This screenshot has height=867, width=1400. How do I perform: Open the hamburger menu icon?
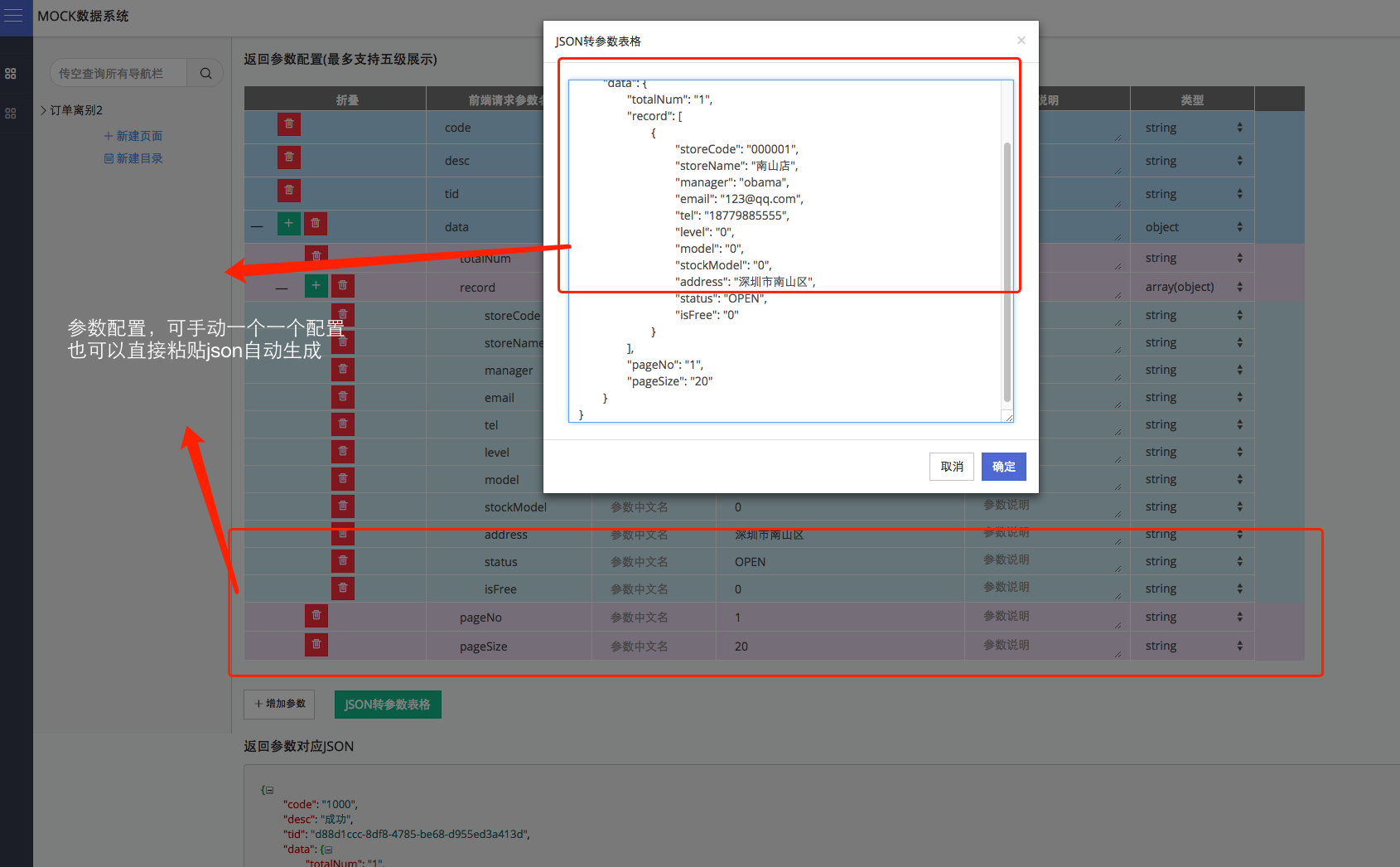[x=14, y=15]
